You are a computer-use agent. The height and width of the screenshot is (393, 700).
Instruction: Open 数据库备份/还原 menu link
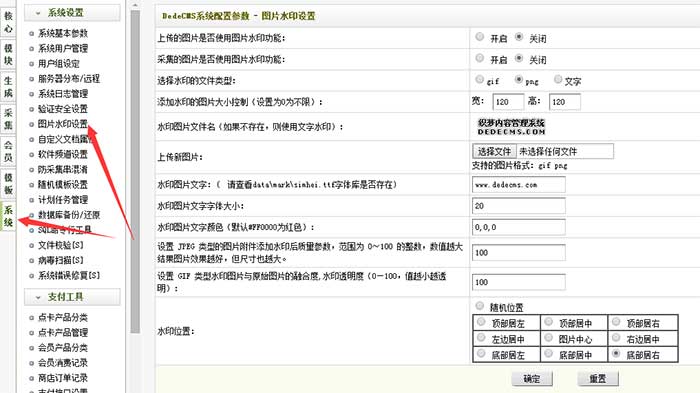coord(69,215)
